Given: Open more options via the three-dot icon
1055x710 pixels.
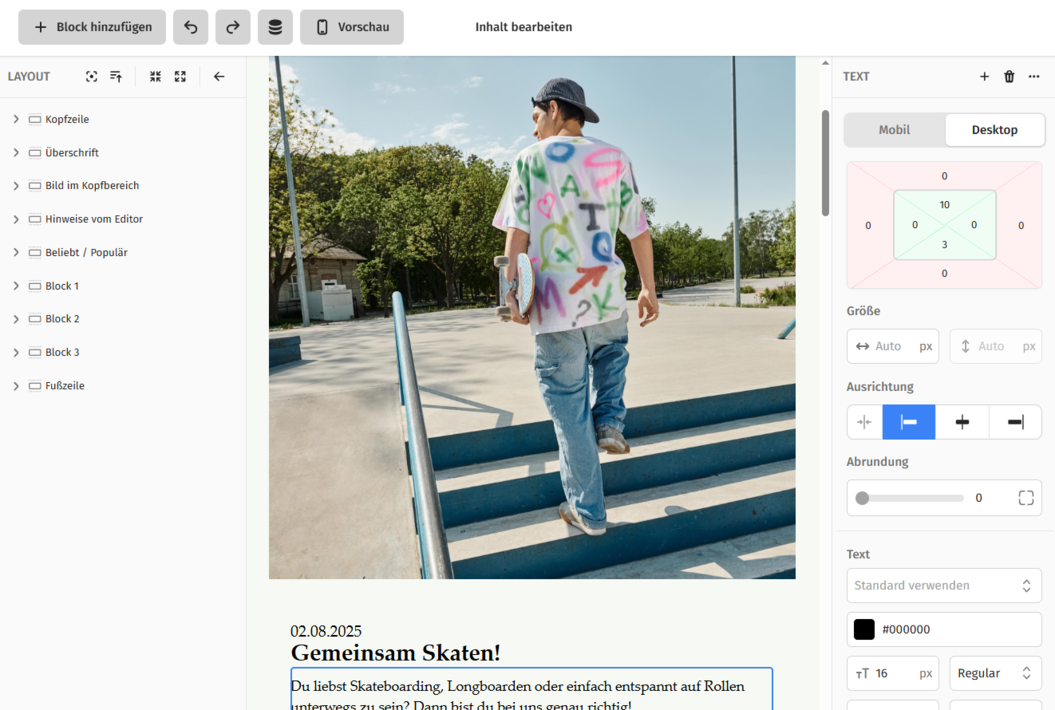Looking at the screenshot, I should tap(1034, 76).
